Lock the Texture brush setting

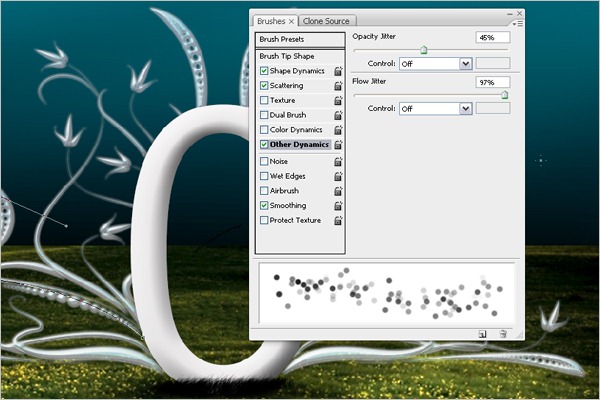pos(339,101)
